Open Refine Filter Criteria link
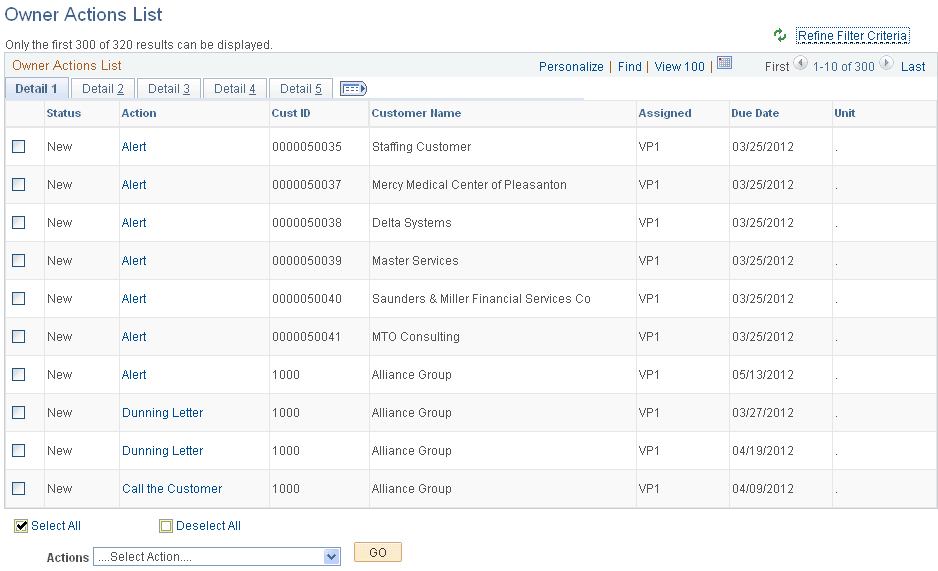This screenshot has height=571, width=938. (x=852, y=36)
